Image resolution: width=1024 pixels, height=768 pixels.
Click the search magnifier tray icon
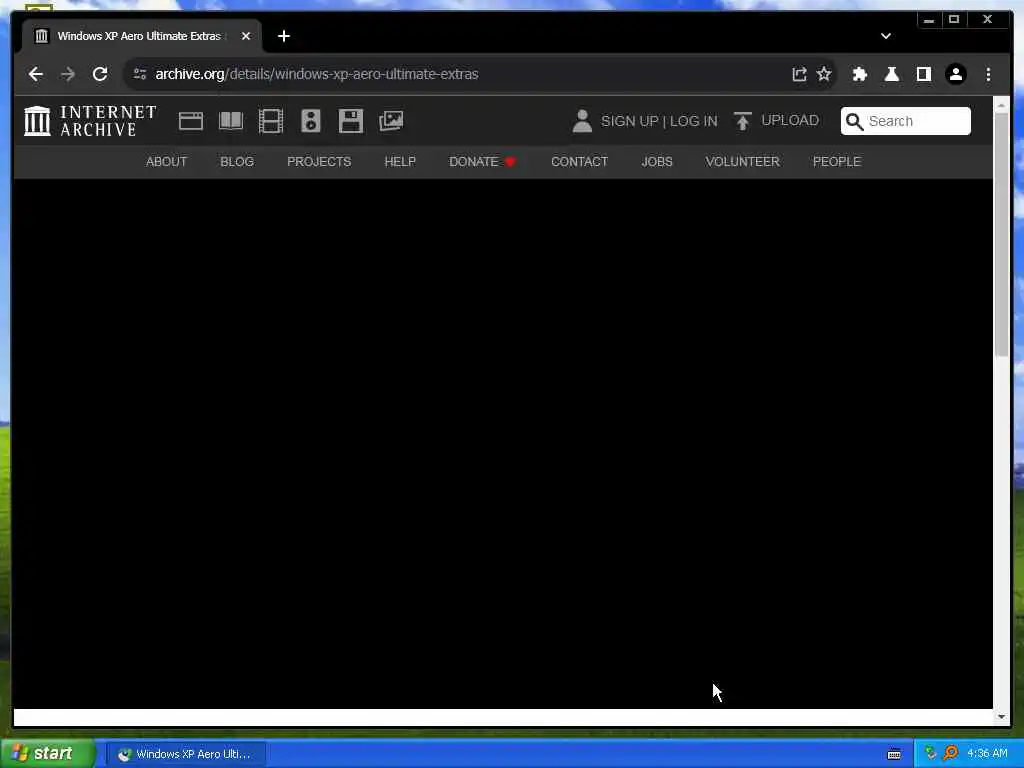click(951, 754)
